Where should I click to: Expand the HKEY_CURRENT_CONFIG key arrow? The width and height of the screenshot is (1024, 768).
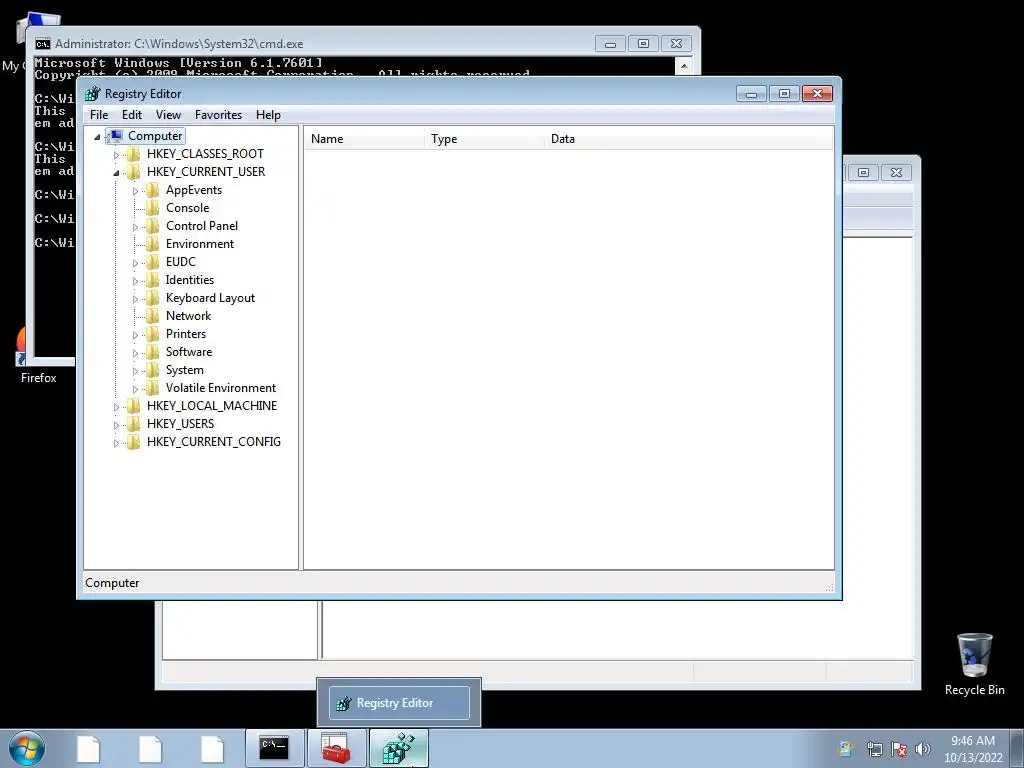pos(116,443)
